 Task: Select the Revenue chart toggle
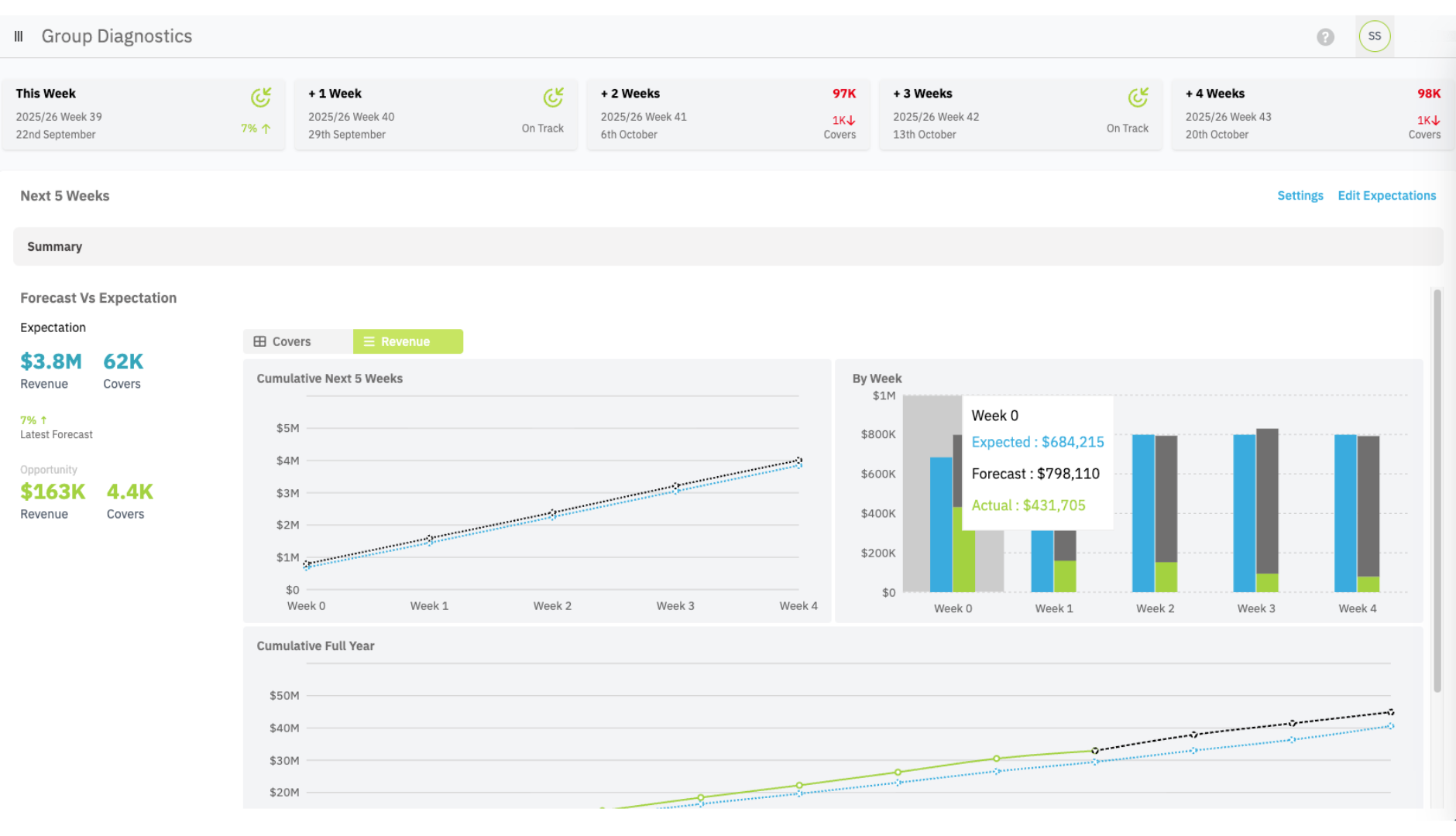pos(407,341)
